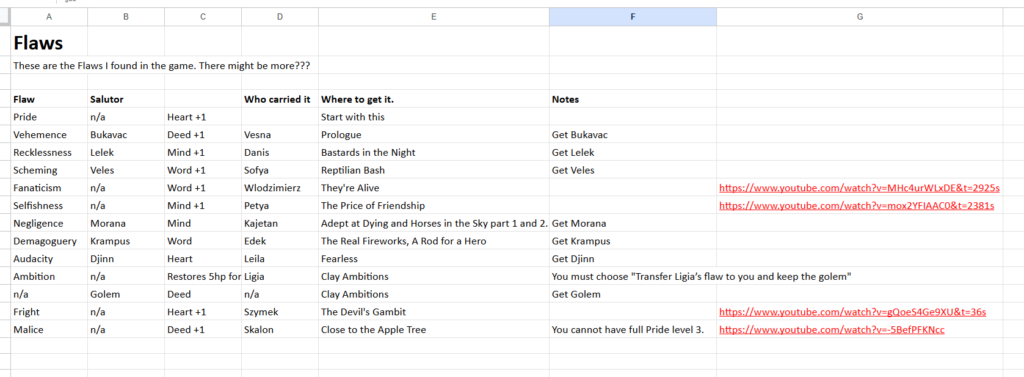
Task: Select column A header
Action: coord(49,17)
